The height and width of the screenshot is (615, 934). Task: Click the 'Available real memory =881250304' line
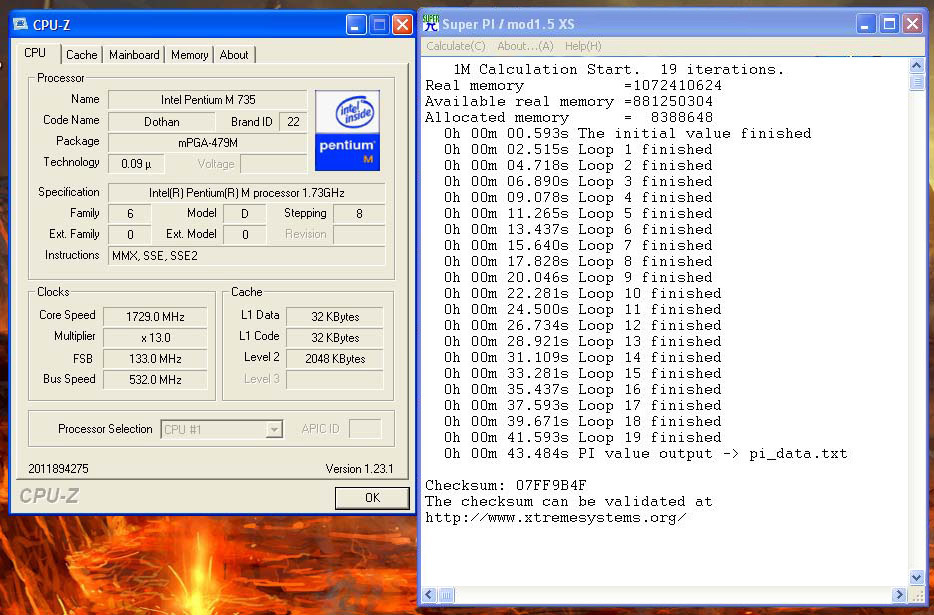pos(569,101)
